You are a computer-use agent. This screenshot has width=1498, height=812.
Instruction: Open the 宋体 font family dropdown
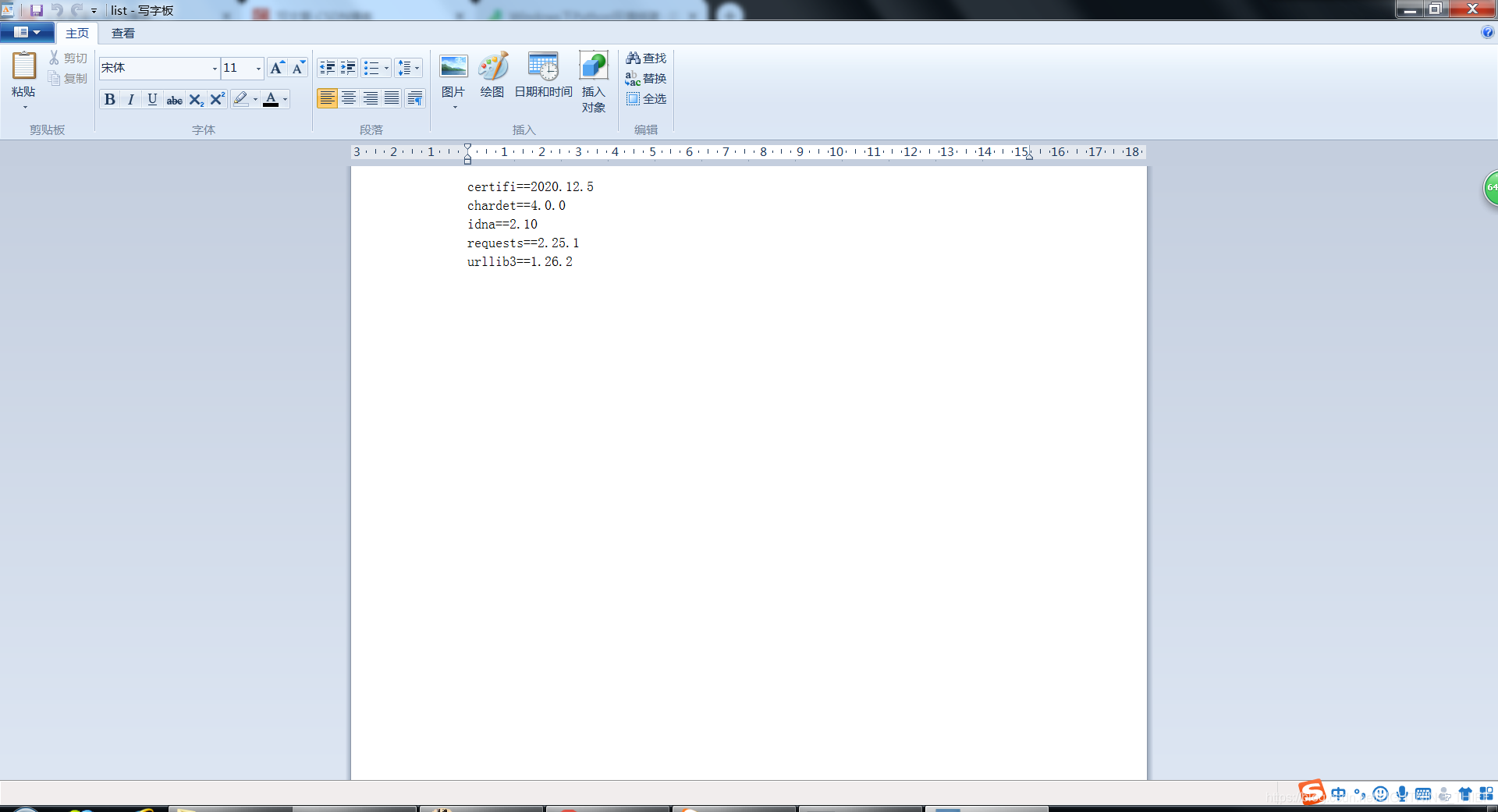tap(215, 69)
